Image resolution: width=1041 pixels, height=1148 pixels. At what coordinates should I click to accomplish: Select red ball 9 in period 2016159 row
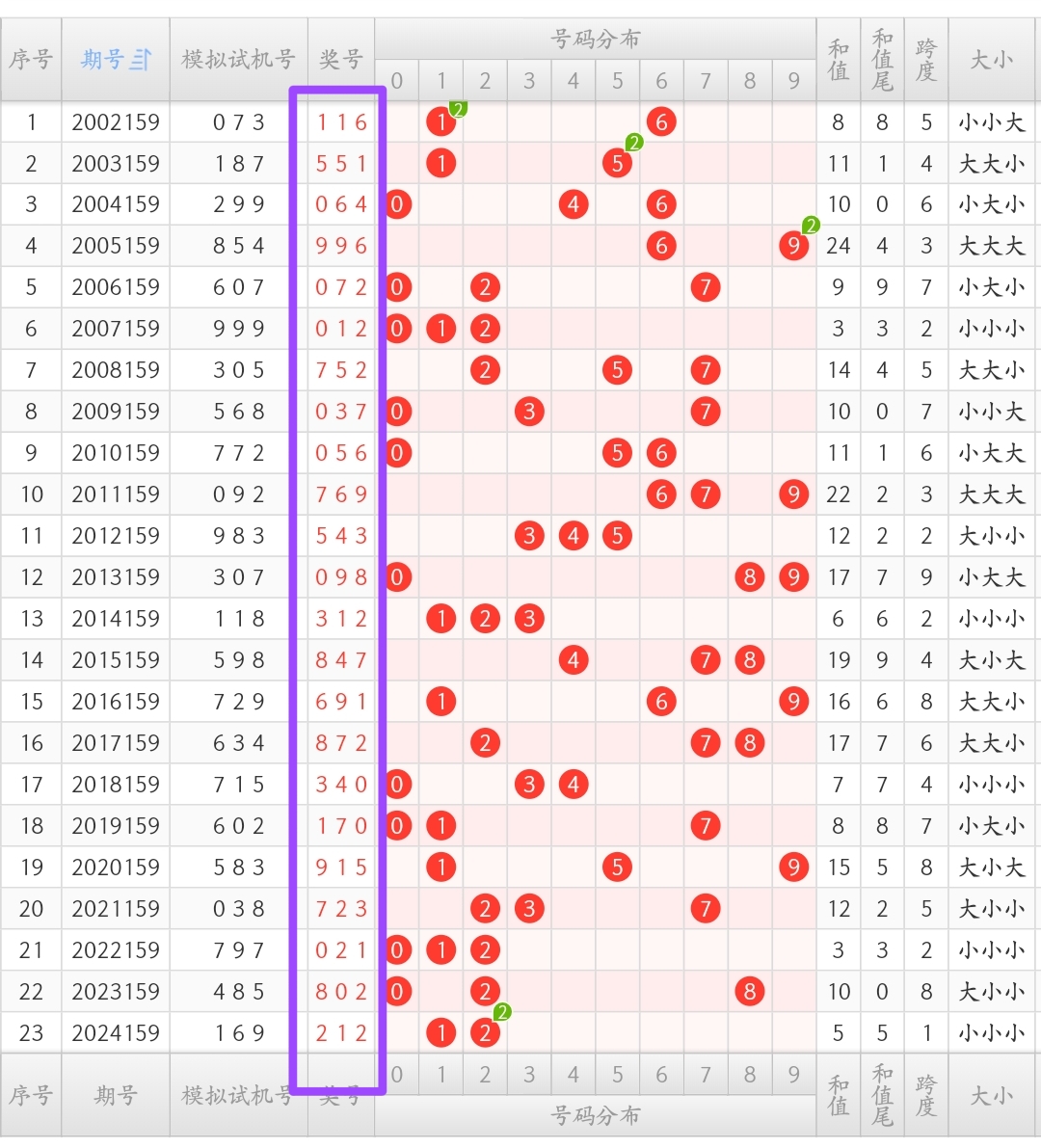[x=793, y=702]
